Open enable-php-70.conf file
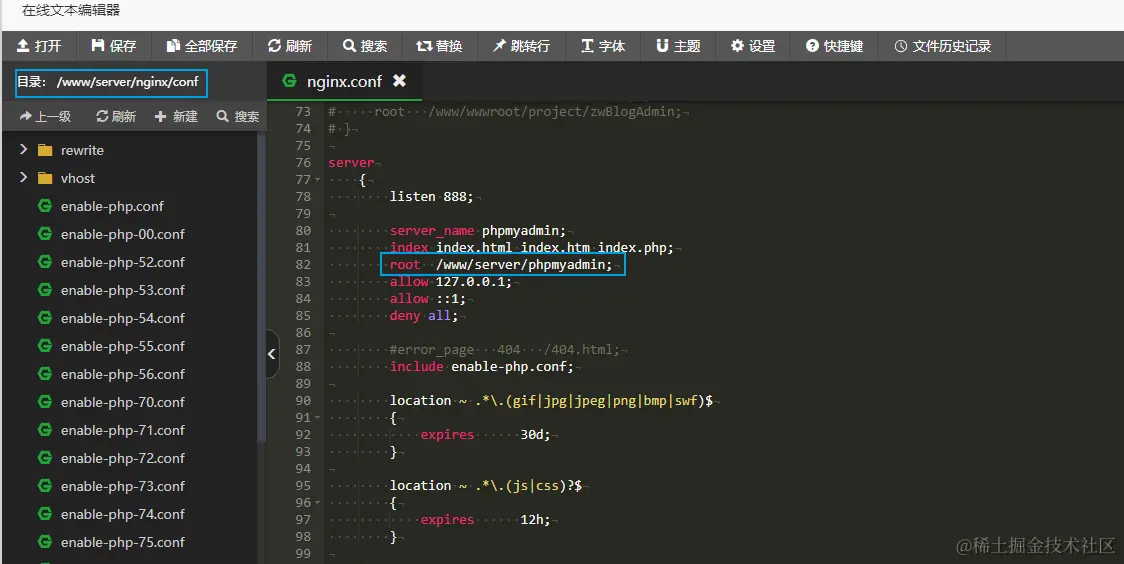1124x564 pixels. [x=123, y=402]
